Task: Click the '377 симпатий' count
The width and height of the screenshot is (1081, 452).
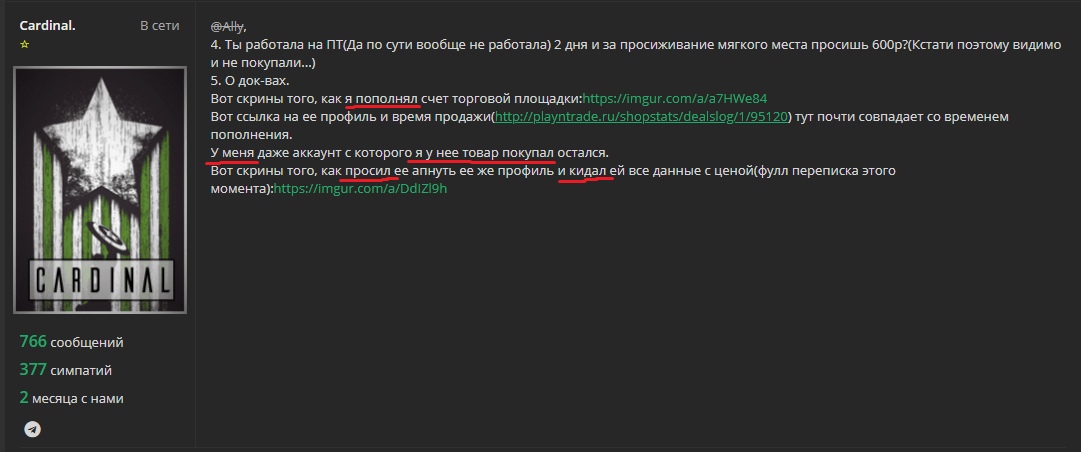Action: click(x=65, y=370)
